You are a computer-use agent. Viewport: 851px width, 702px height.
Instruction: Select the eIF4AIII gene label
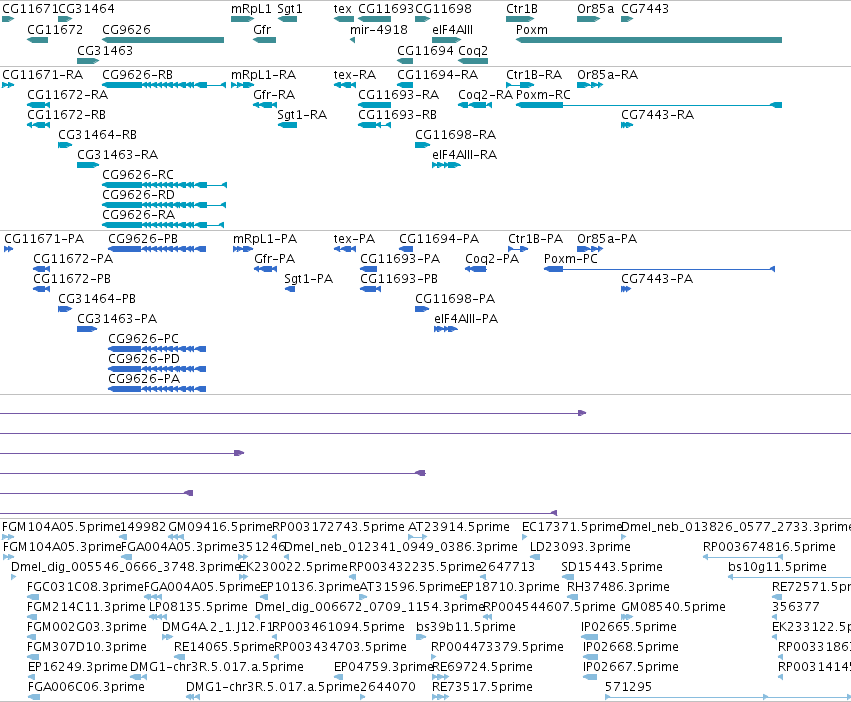(453, 29)
